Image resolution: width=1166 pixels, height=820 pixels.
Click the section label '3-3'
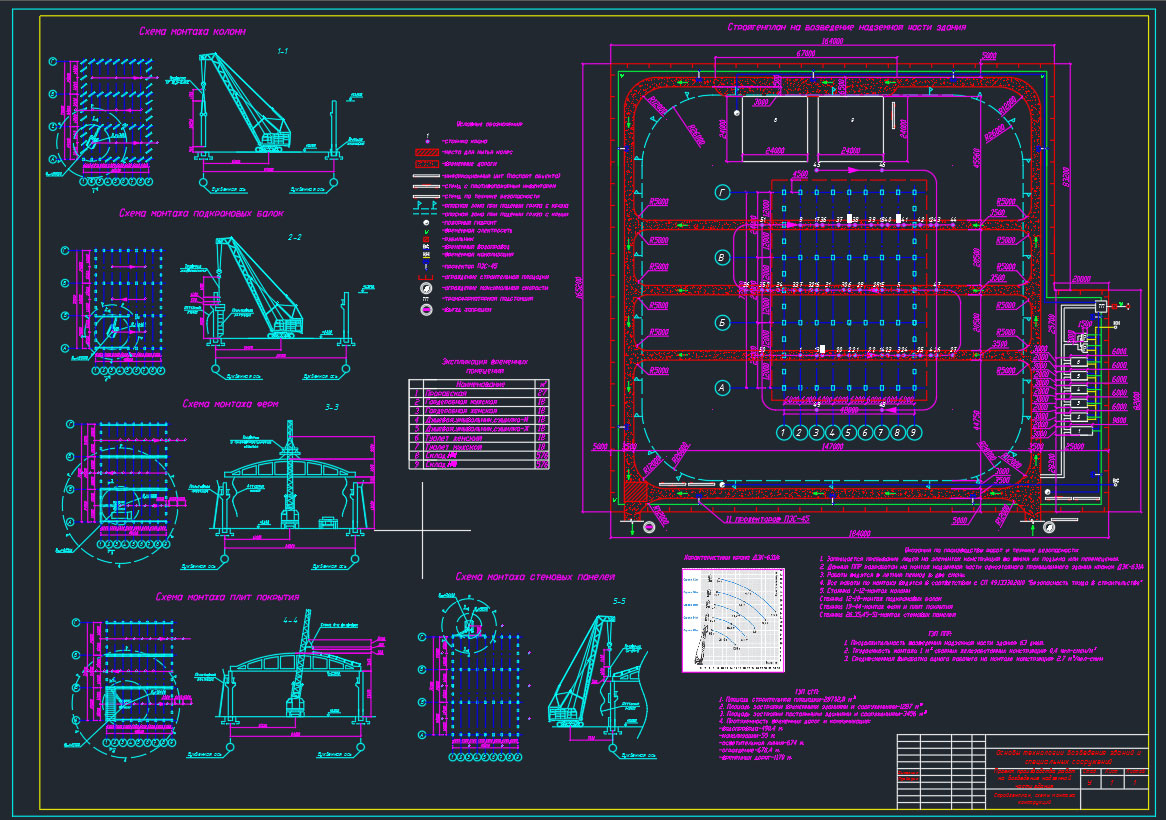click(332, 407)
